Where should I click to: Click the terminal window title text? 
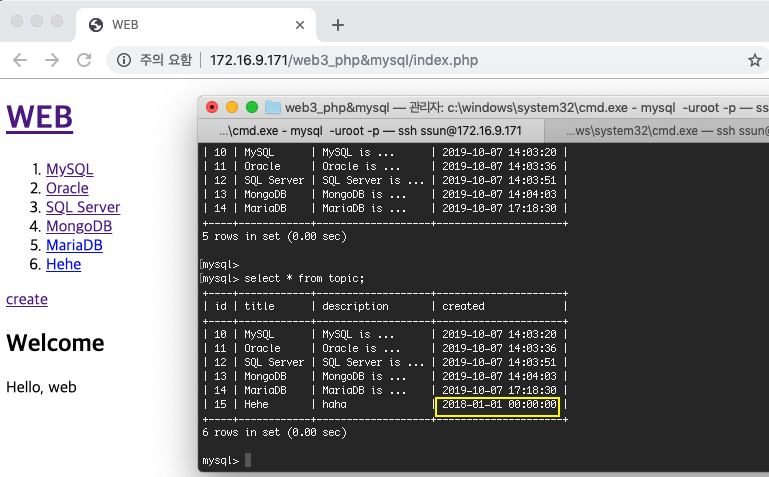coord(527,107)
